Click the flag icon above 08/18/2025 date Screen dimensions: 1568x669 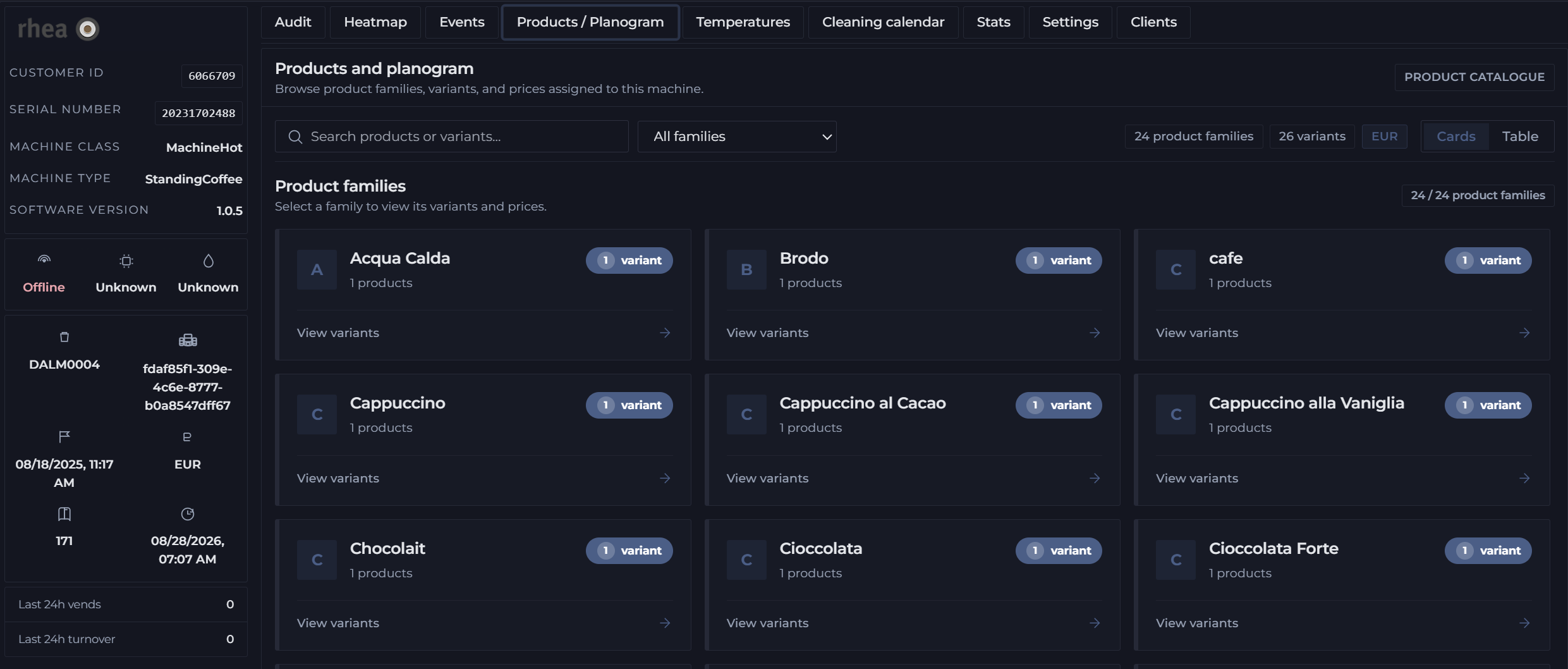tap(64, 436)
